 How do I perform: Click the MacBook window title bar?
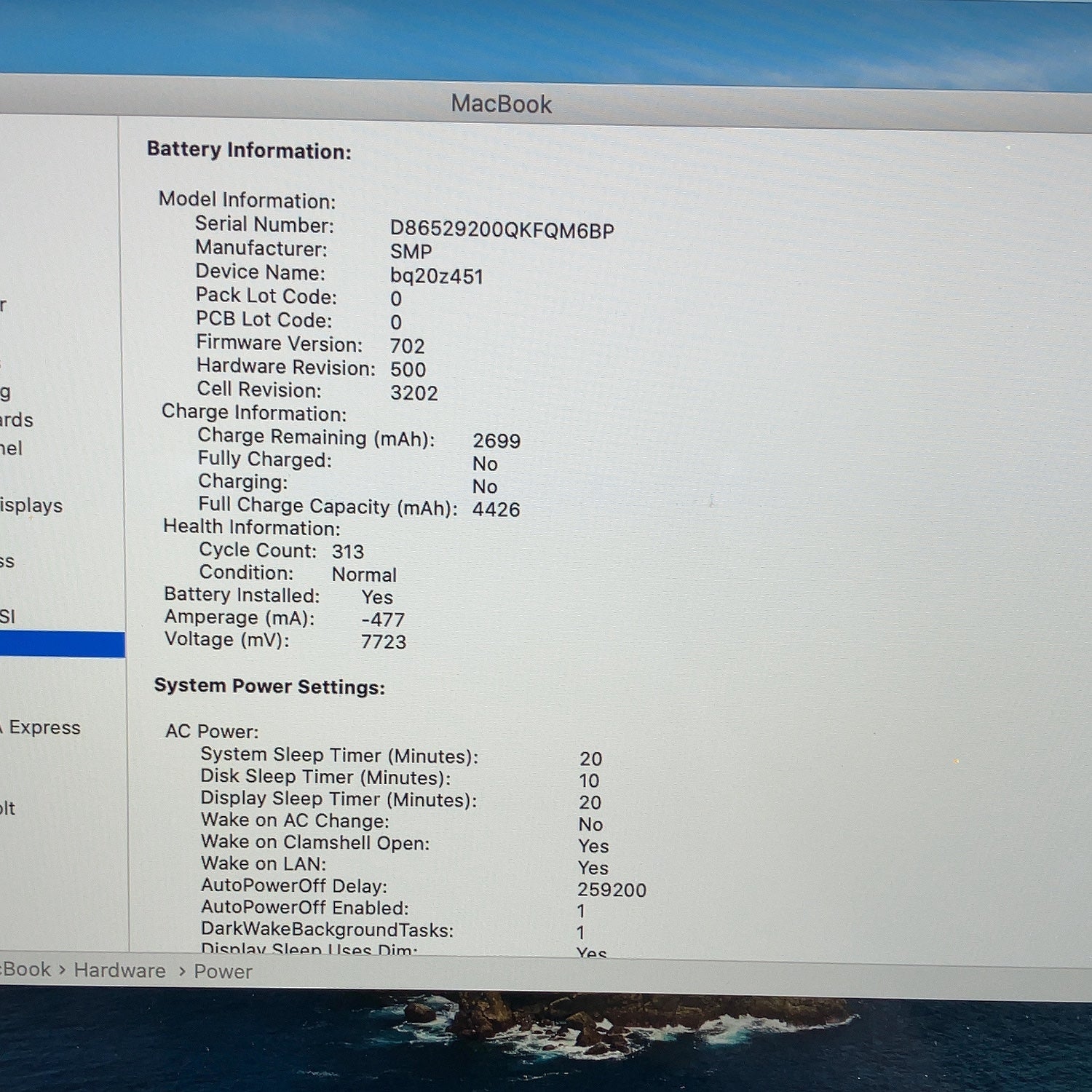[546, 103]
